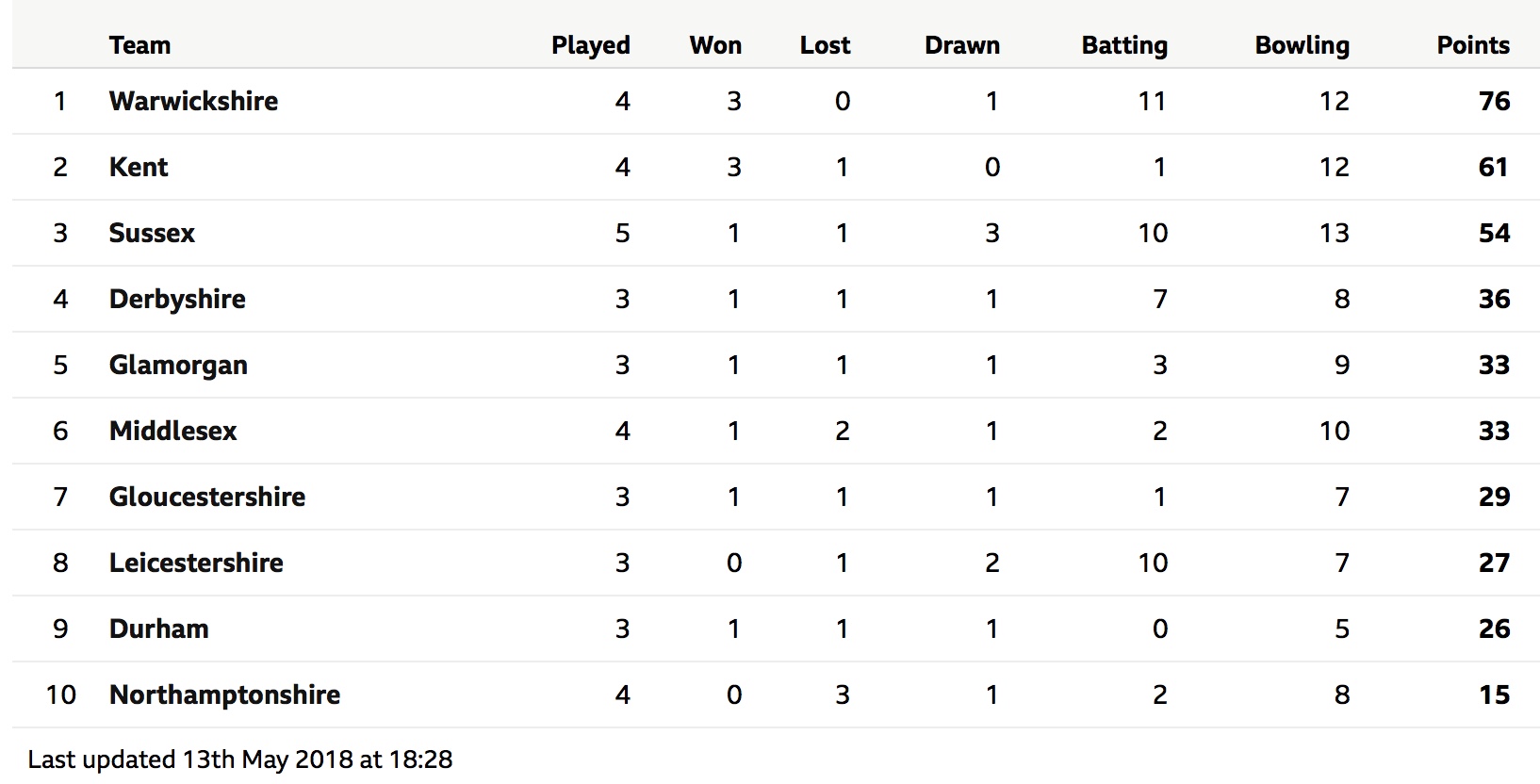Select the Sussex team row name

click(152, 233)
